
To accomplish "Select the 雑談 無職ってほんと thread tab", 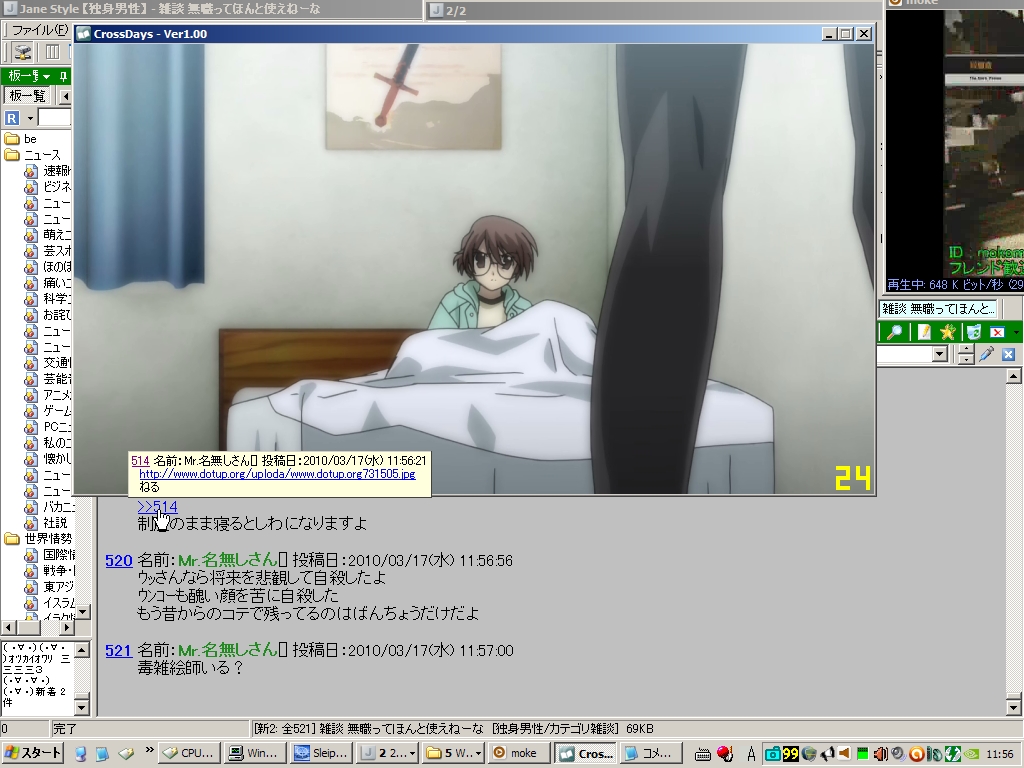I will click(939, 308).
